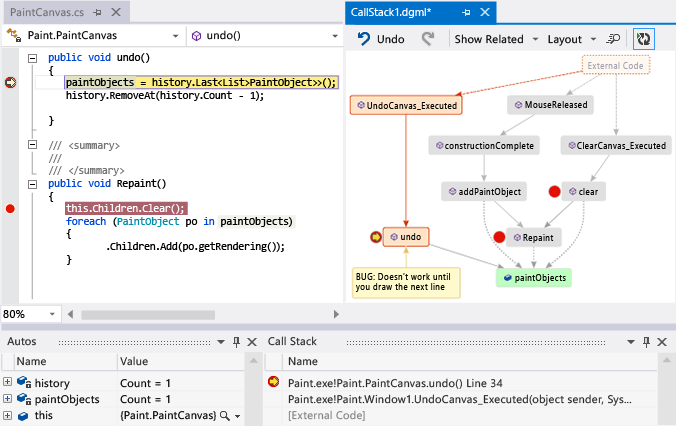Click the Find icon in code map toolbar
The width and height of the screenshot is (676, 426).
[613, 39]
